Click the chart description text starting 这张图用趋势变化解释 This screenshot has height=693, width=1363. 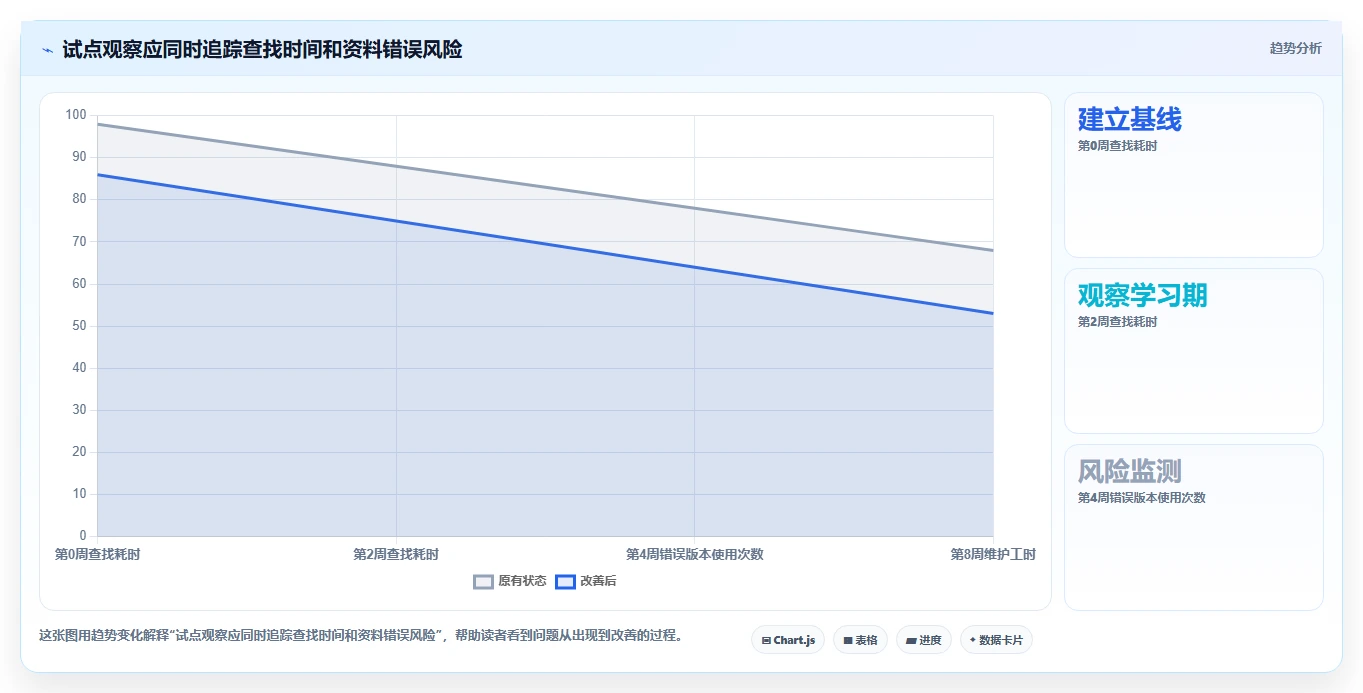361,635
